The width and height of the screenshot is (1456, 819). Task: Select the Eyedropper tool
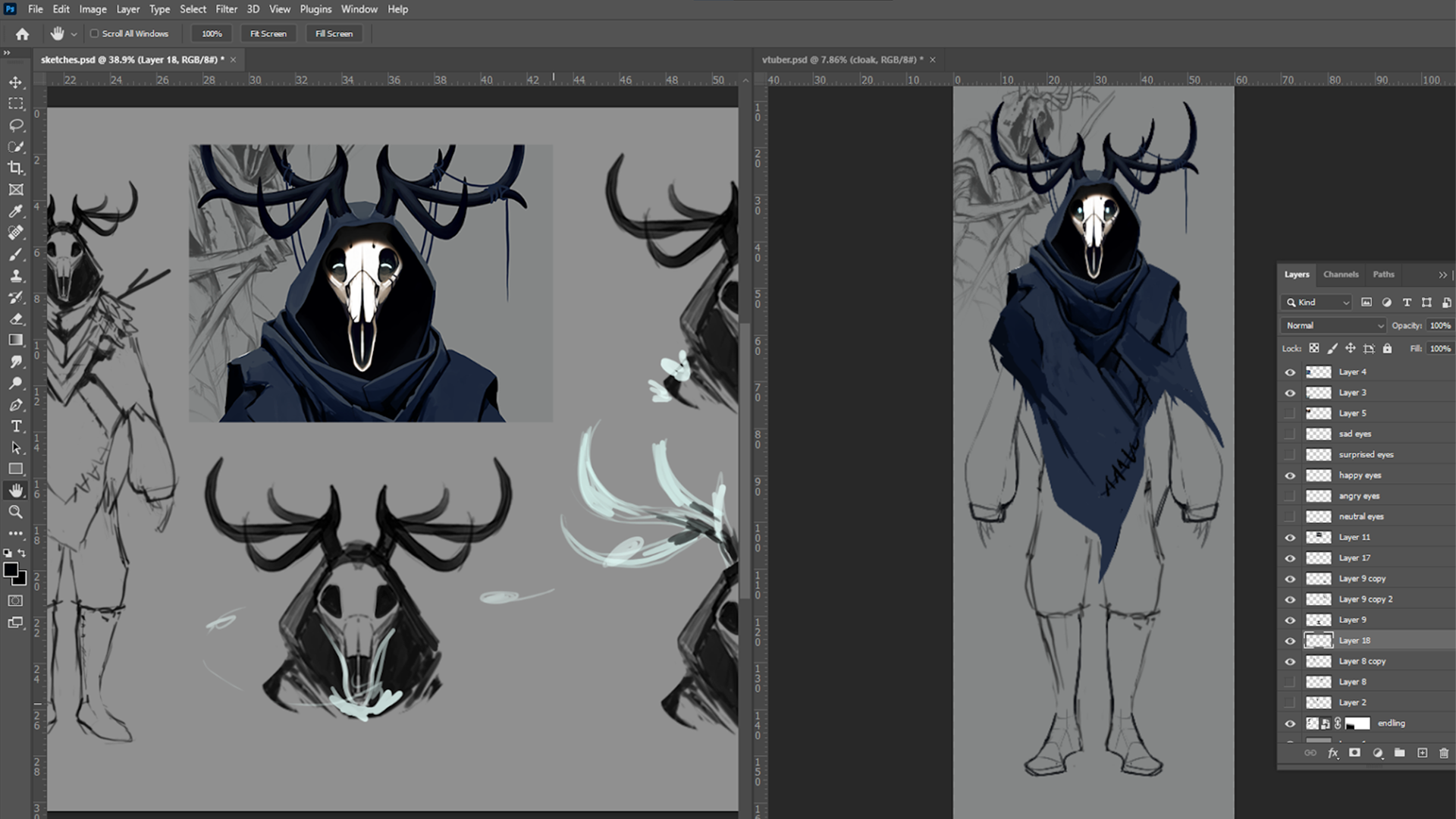16,211
